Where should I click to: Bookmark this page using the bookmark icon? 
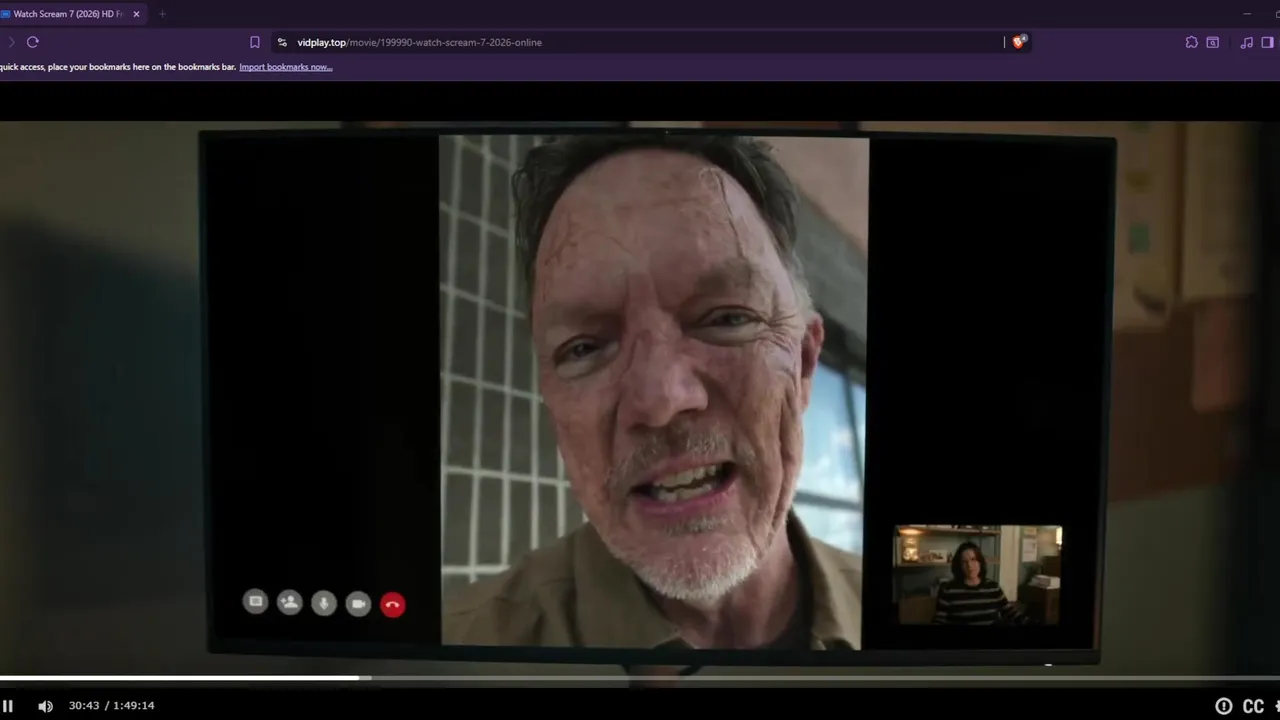255,42
